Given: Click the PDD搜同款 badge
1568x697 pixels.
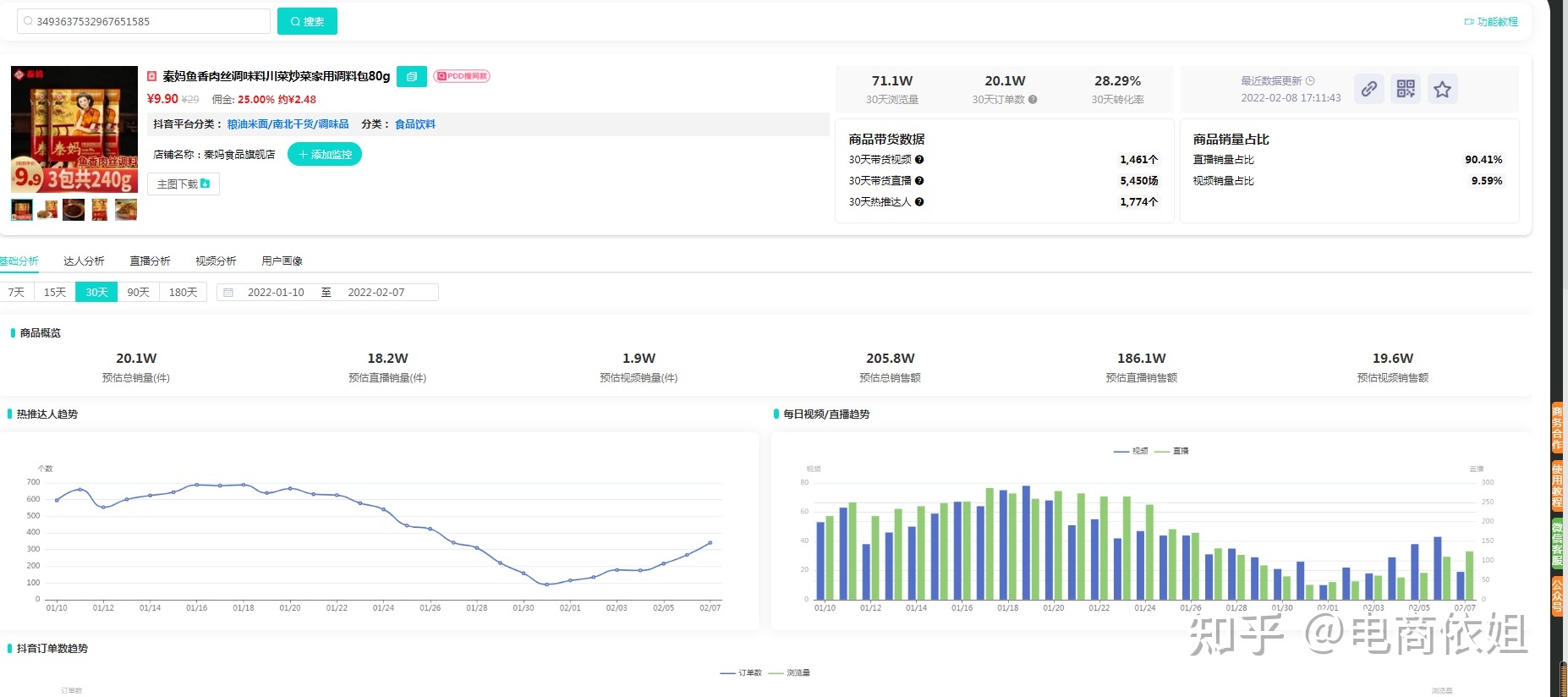Looking at the screenshot, I should tap(462, 76).
